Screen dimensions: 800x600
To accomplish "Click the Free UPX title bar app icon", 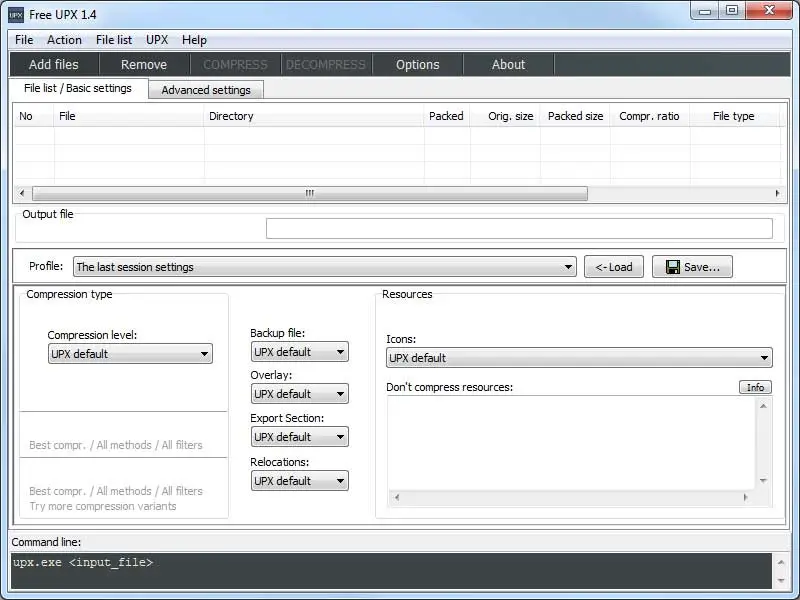I will click(16, 14).
